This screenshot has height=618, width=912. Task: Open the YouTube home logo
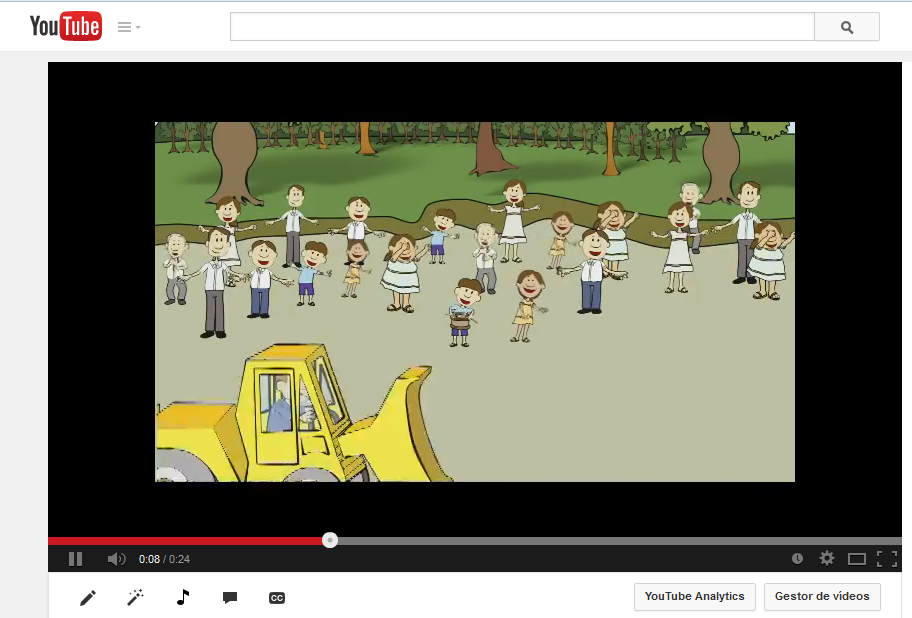[66, 26]
